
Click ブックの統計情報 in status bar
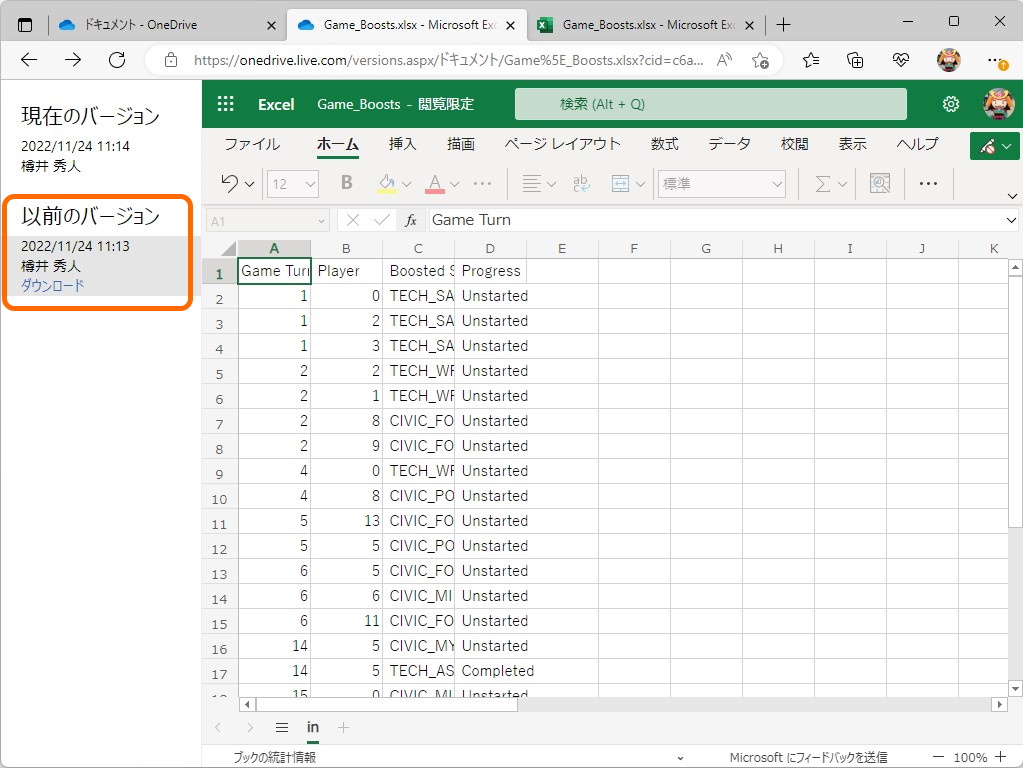(x=275, y=757)
